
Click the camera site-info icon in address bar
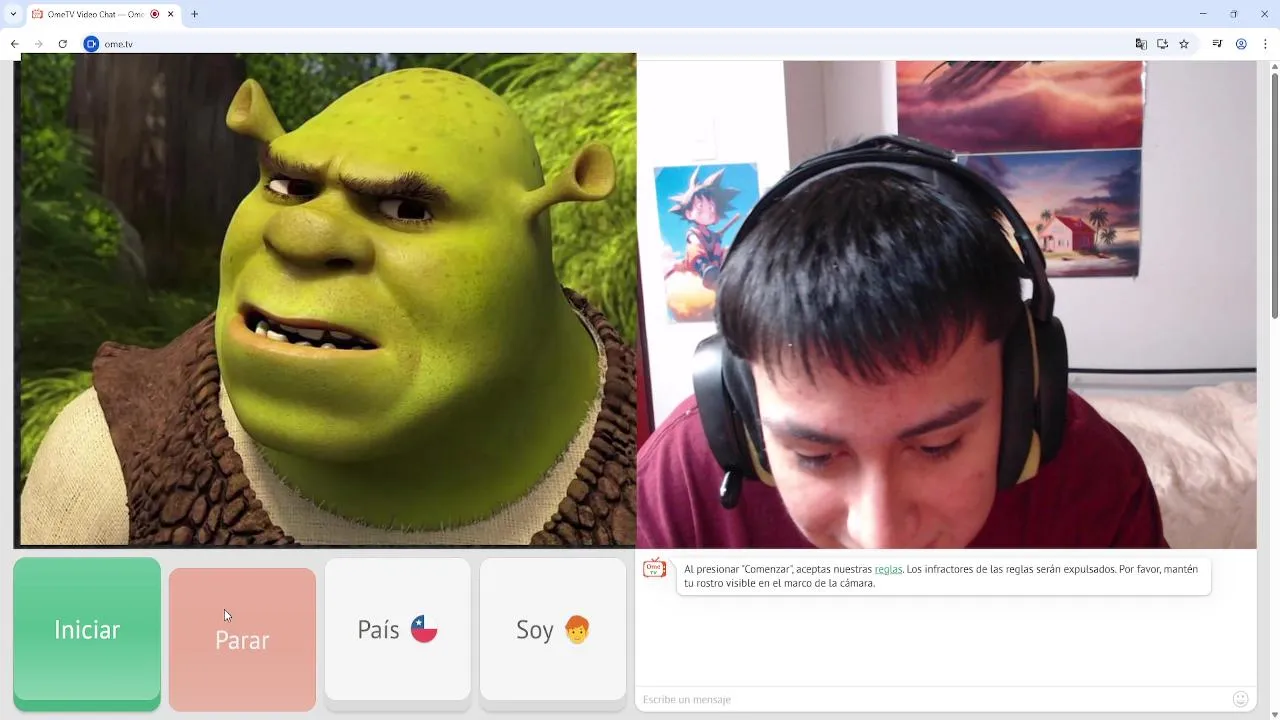click(x=91, y=44)
